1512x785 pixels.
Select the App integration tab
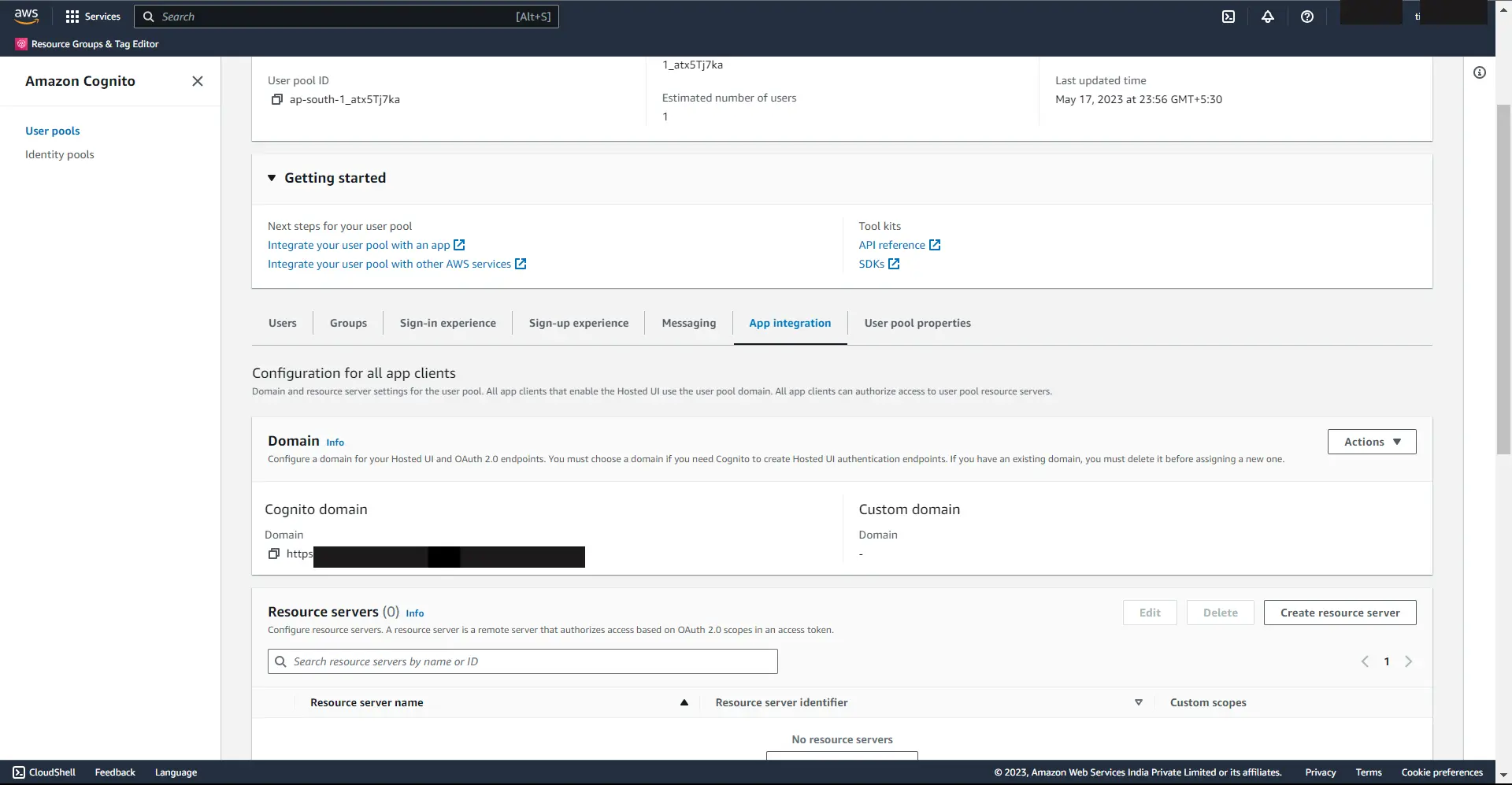pyautogui.click(x=790, y=323)
